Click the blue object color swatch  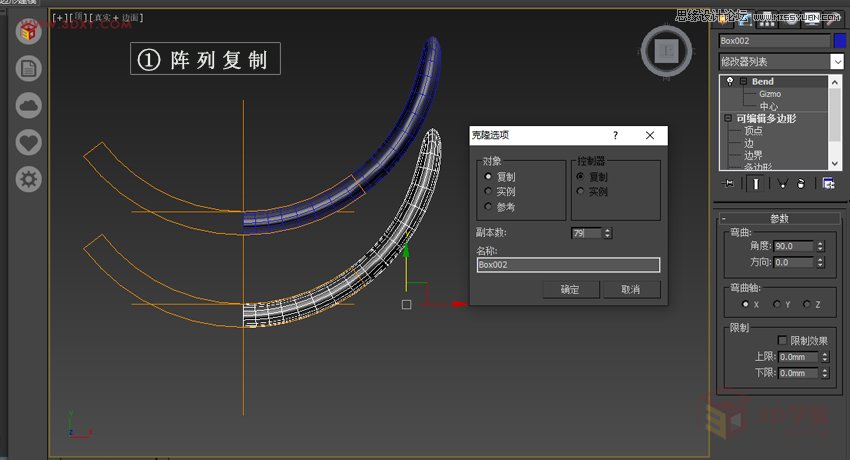coord(840,41)
